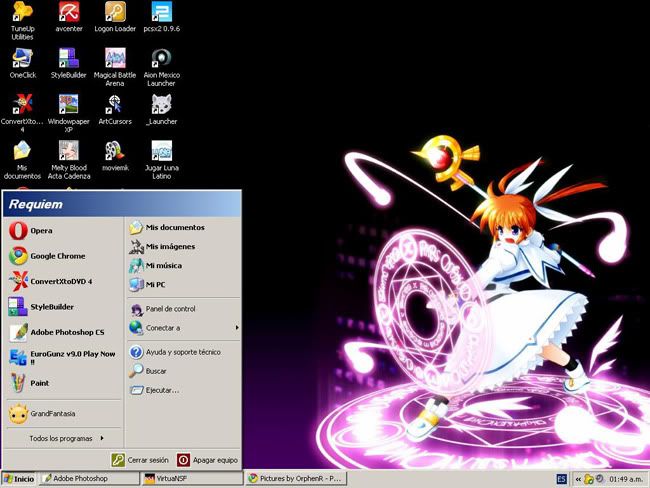
Task: Click the ArtCursors desktop shortcut
Action: (115, 109)
